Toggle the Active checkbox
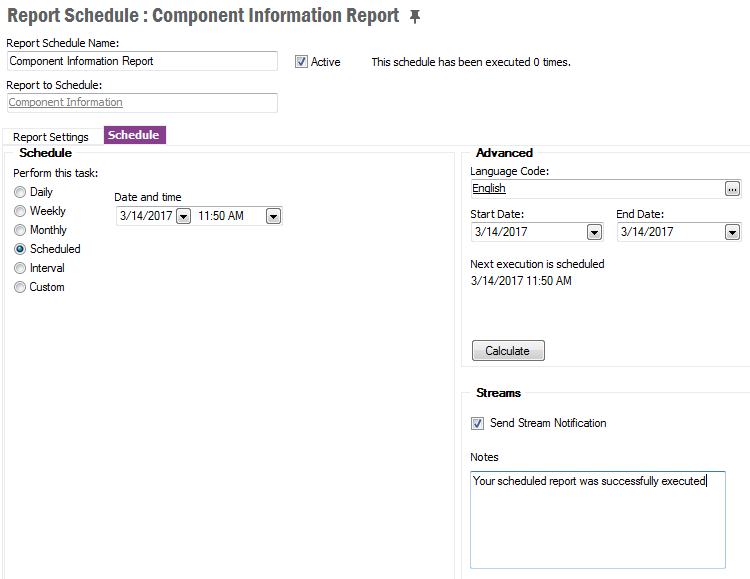Screen dimensions: 750x579 [x=301, y=62]
